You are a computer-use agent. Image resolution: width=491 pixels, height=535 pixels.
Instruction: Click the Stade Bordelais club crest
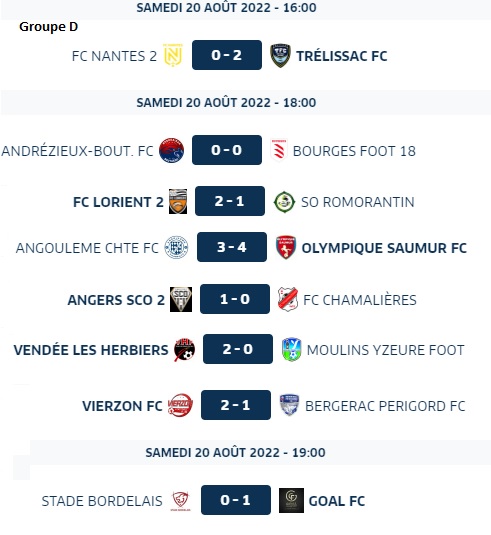(180, 501)
